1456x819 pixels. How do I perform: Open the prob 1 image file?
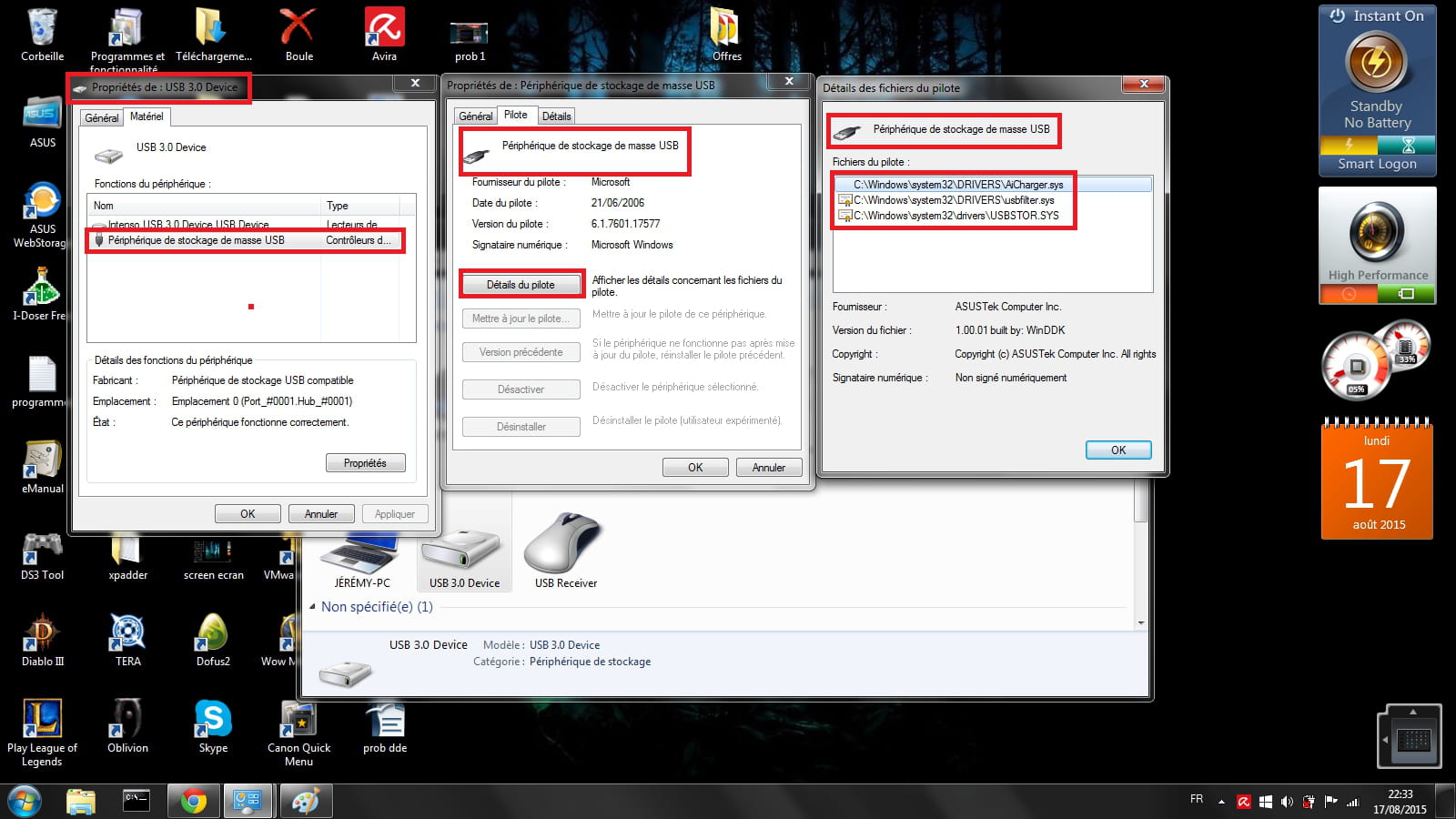(x=470, y=40)
